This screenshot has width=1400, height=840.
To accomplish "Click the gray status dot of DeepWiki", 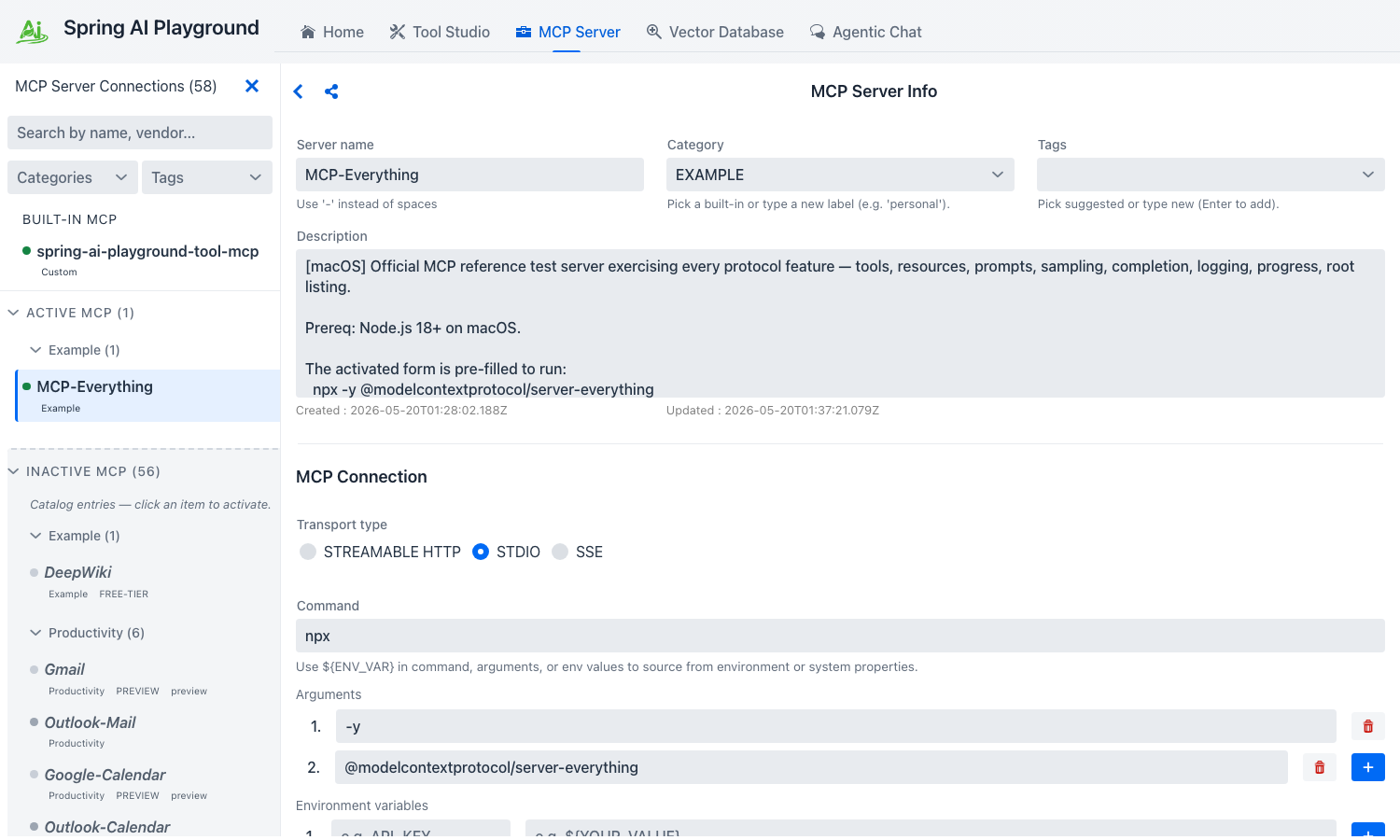I will tap(35, 572).
